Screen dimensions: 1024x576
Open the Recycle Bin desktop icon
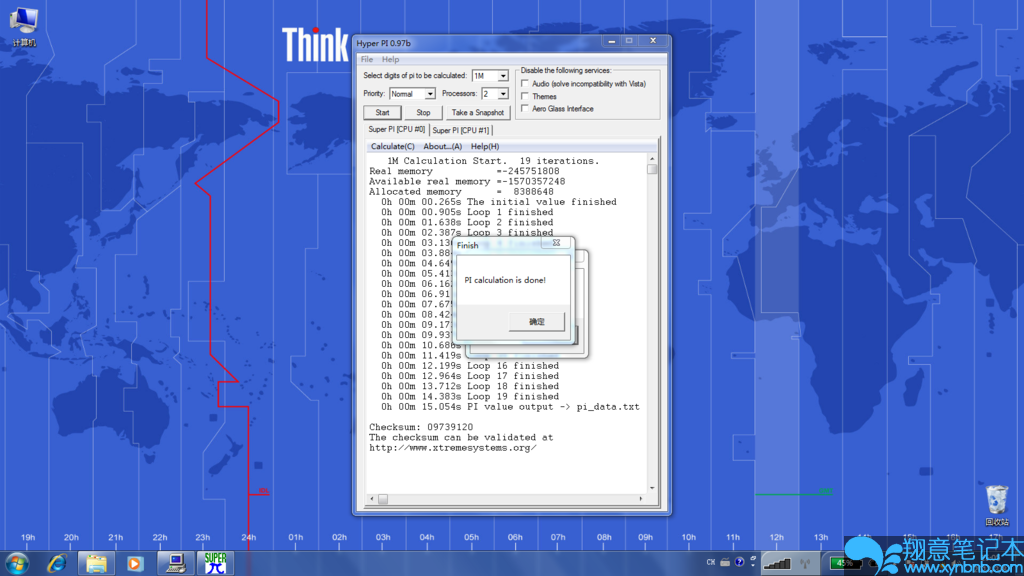click(x=997, y=505)
